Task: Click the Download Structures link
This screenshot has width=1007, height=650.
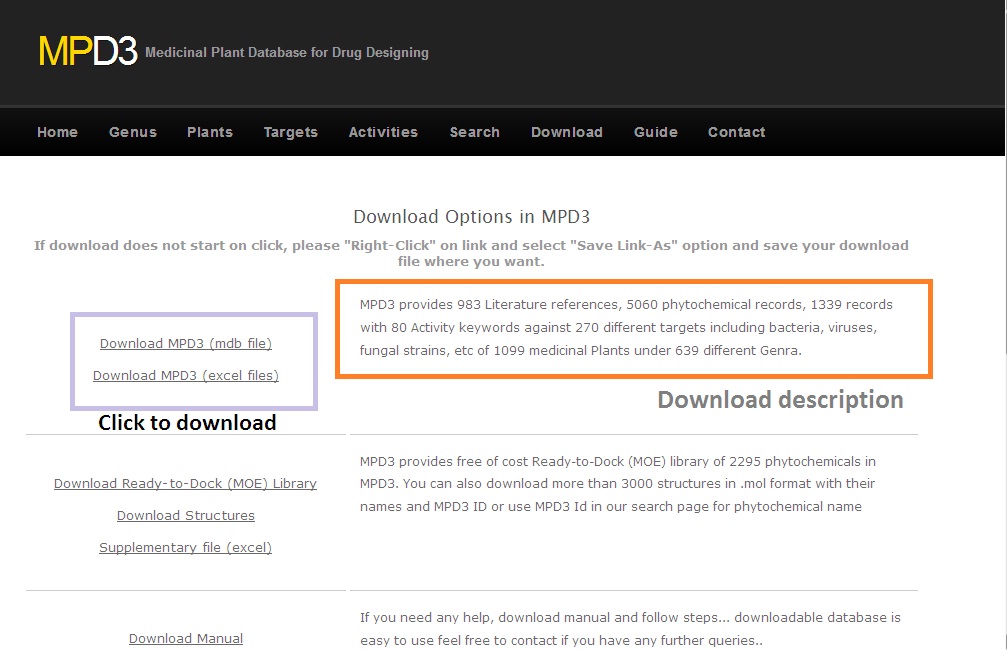Action: click(186, 516)
